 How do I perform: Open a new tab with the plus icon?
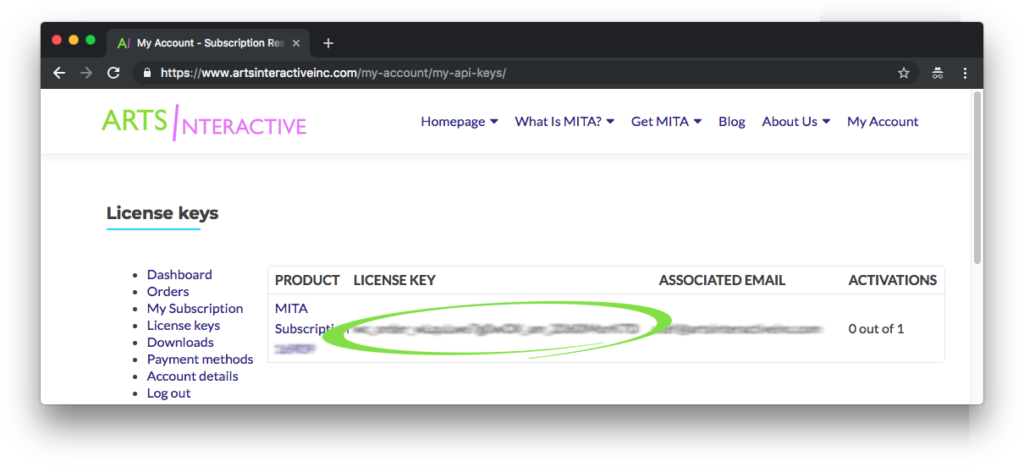pyautogui.click(x=328, y=43)
